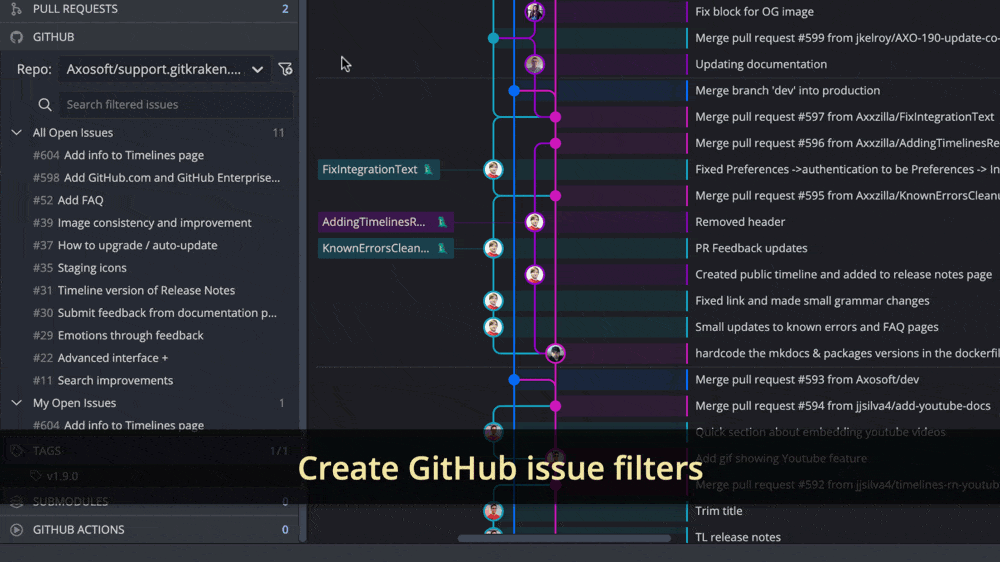Click the remote icon on FixIntegrationText label
Image resolution: width=1000 pixels, height=562 pixels.
[429, 170]
